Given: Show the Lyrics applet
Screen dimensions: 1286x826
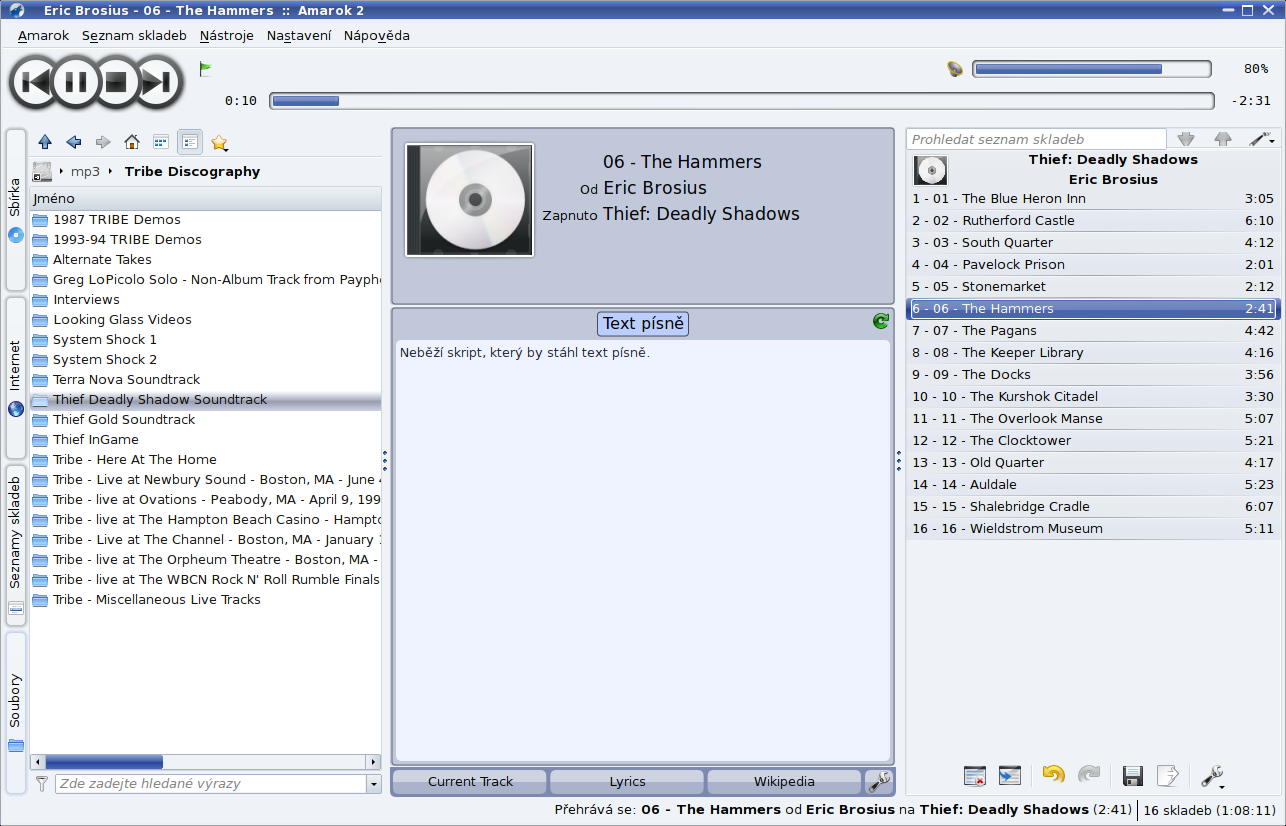Looking at the screenshot, I should pyautogui.click(x=627, y=782).
